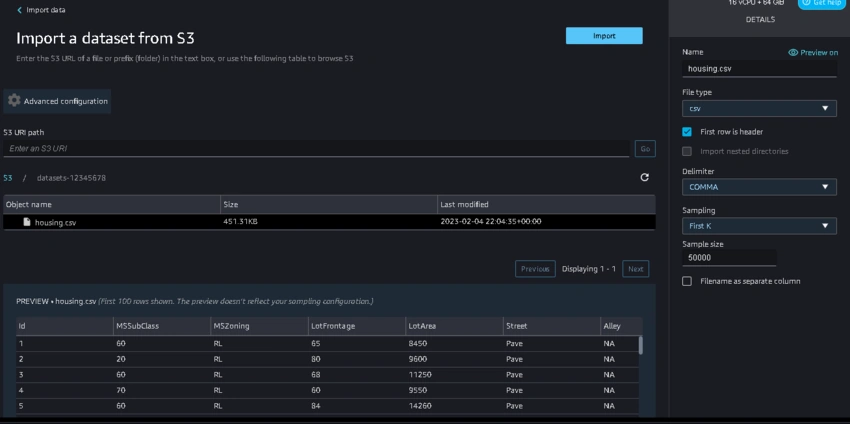Toggle Preview on eye icon
Screen dimensions: 850x424
793,53
